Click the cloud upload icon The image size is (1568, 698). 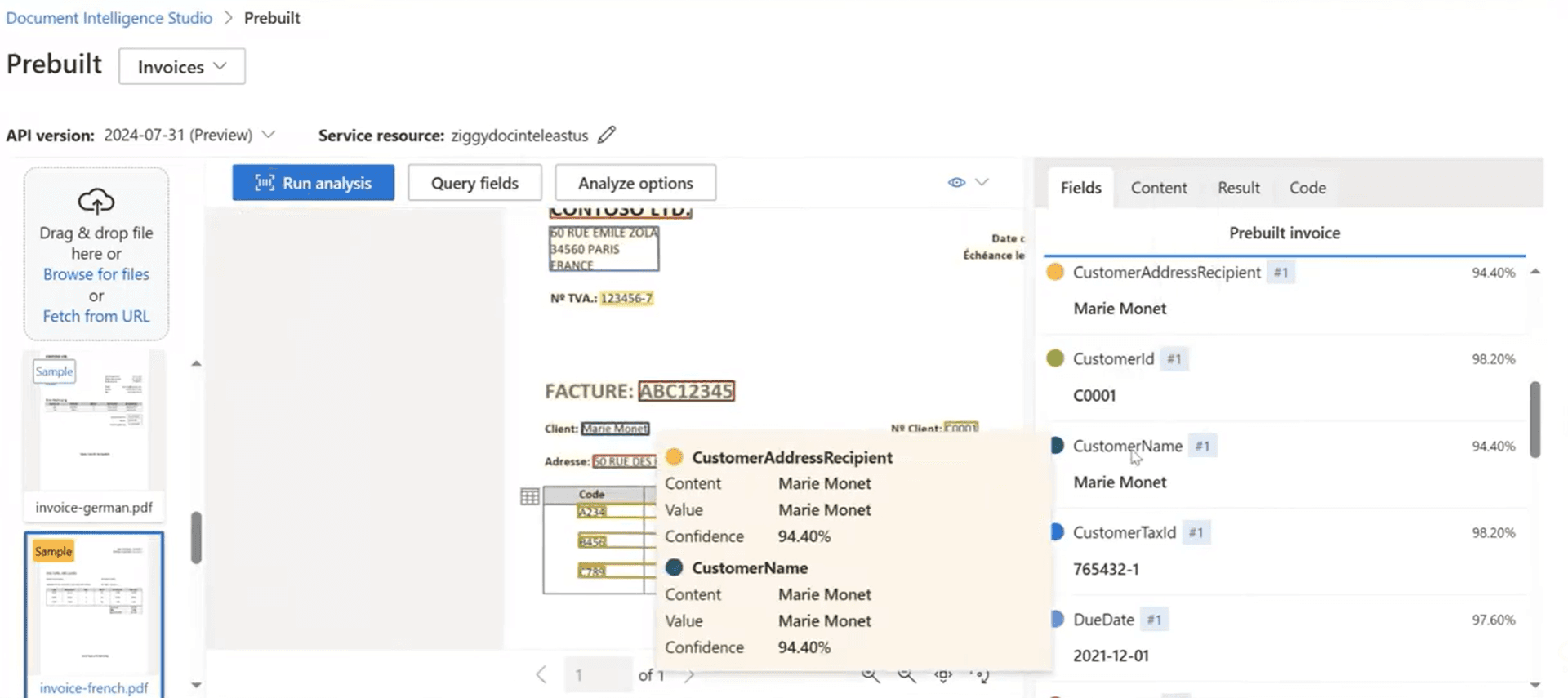point(96,201)
